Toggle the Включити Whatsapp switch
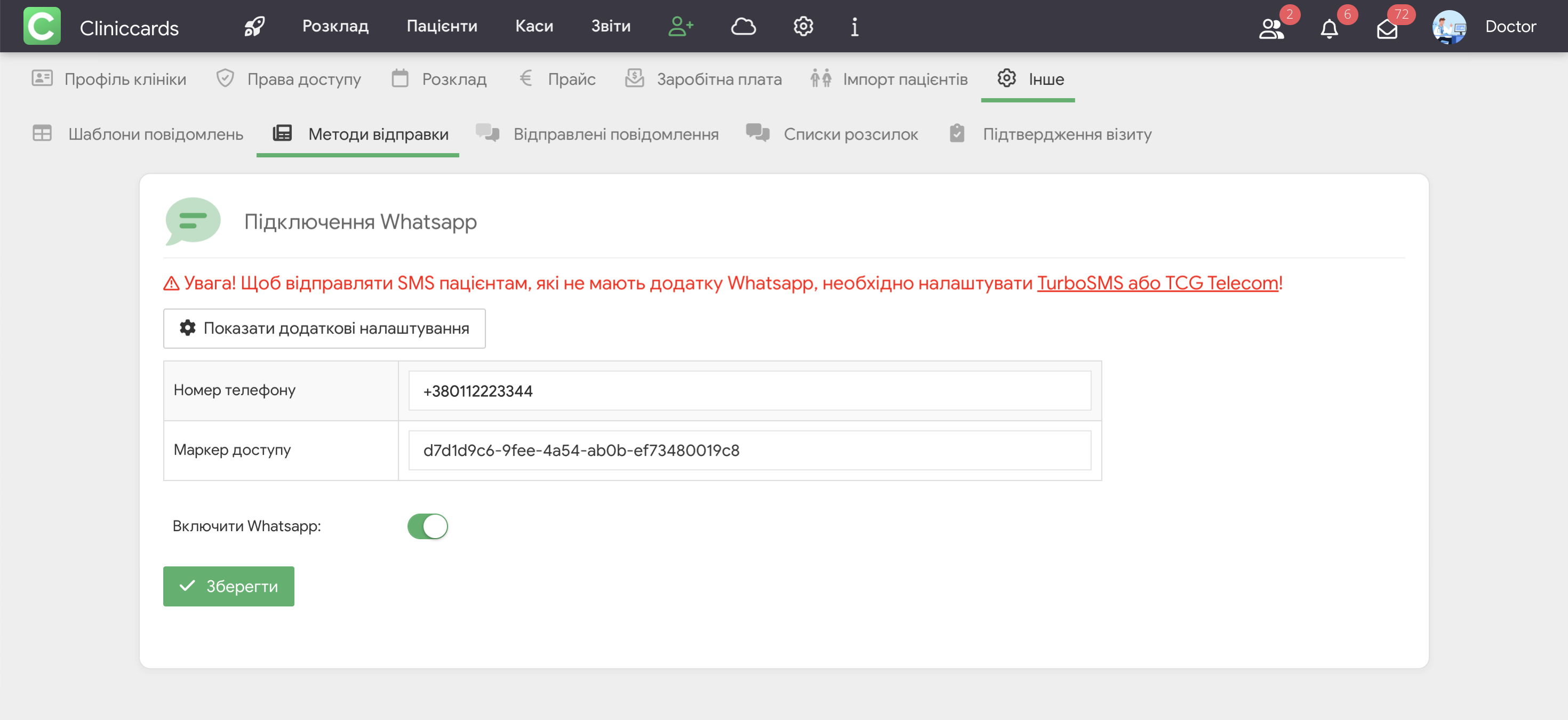The height and width of the screenshot is (720, 1568). [x=427, y=526]
